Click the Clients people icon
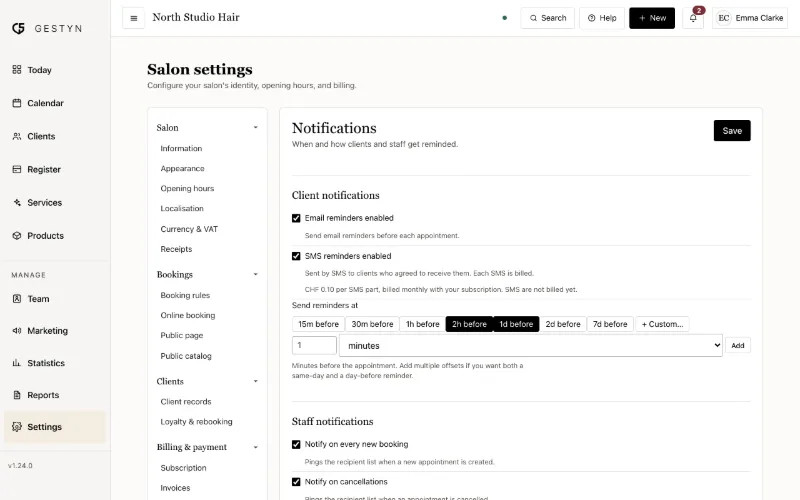 [17, 136]
